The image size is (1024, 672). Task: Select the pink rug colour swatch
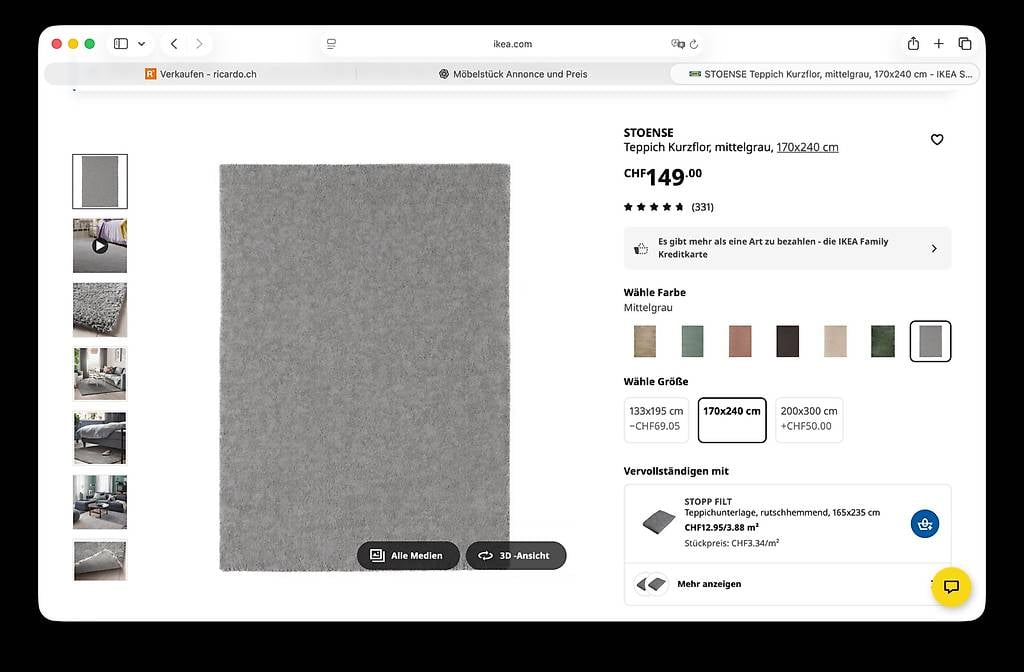click(740, 341)
